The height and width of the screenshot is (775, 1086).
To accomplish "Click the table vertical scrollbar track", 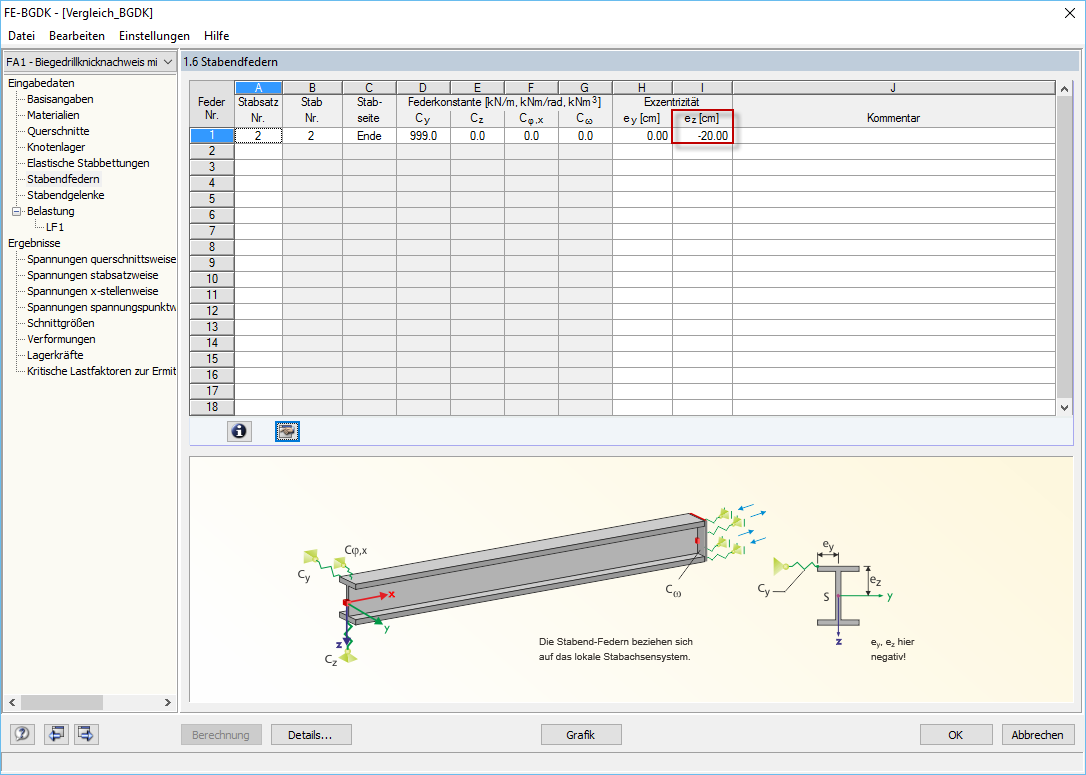I will pyautogui.click(x=1065, y=248).
